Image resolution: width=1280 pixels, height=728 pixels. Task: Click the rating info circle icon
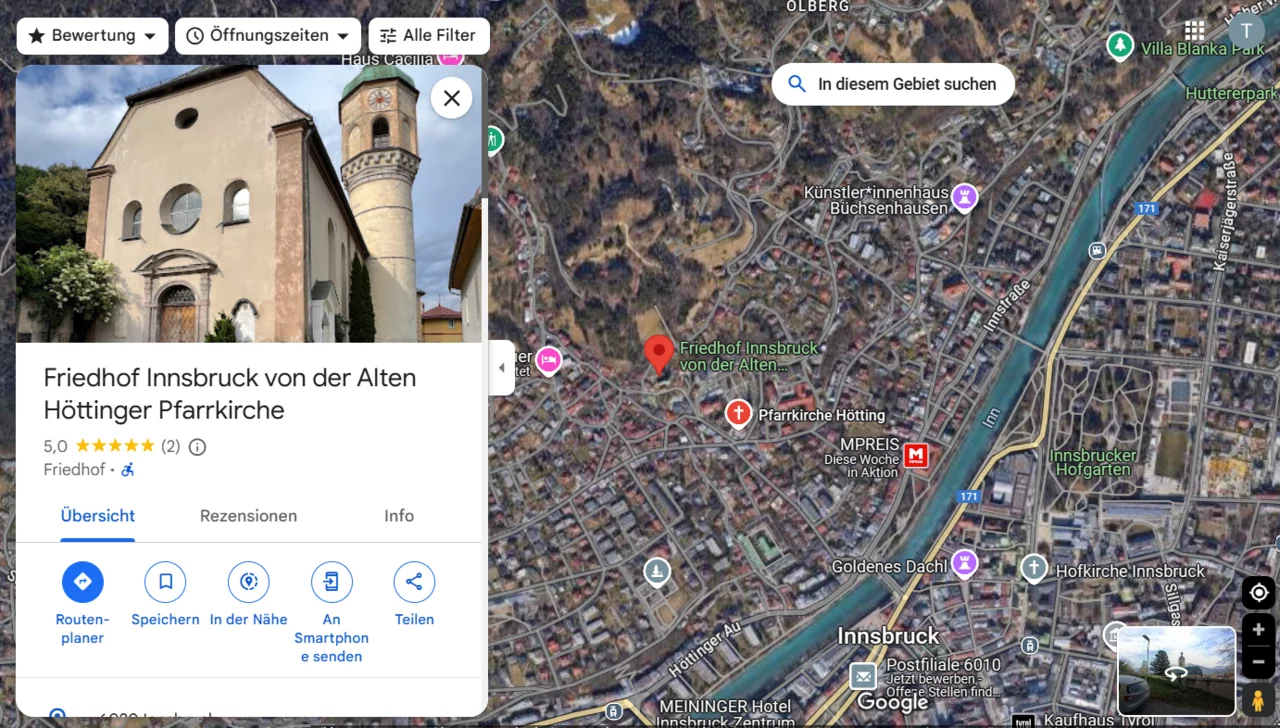pyautogui.click(x=197, y=447)
